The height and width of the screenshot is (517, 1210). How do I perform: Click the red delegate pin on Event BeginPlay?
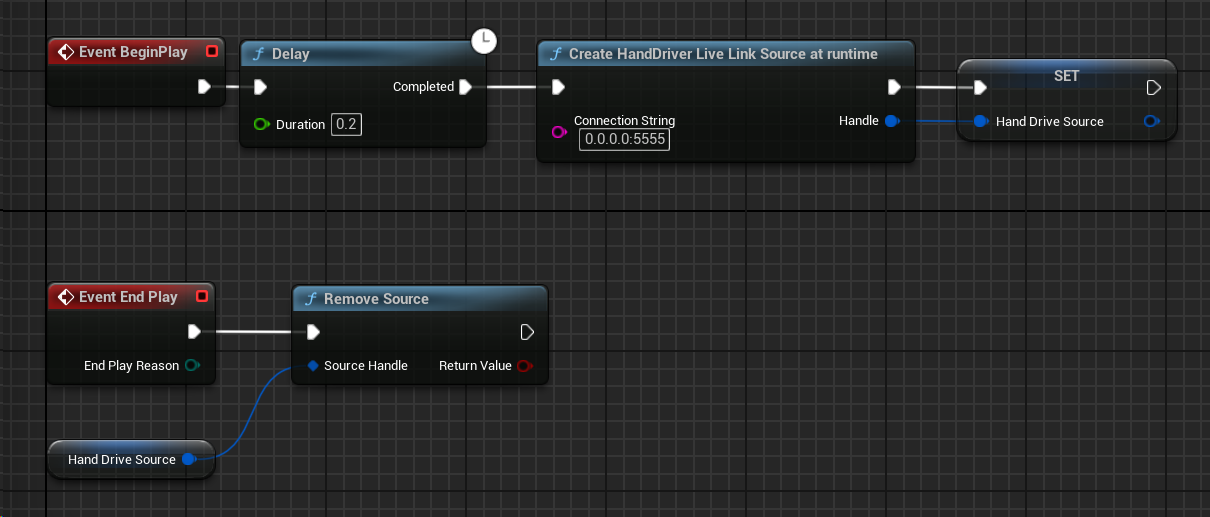click(x=211, y=52)
